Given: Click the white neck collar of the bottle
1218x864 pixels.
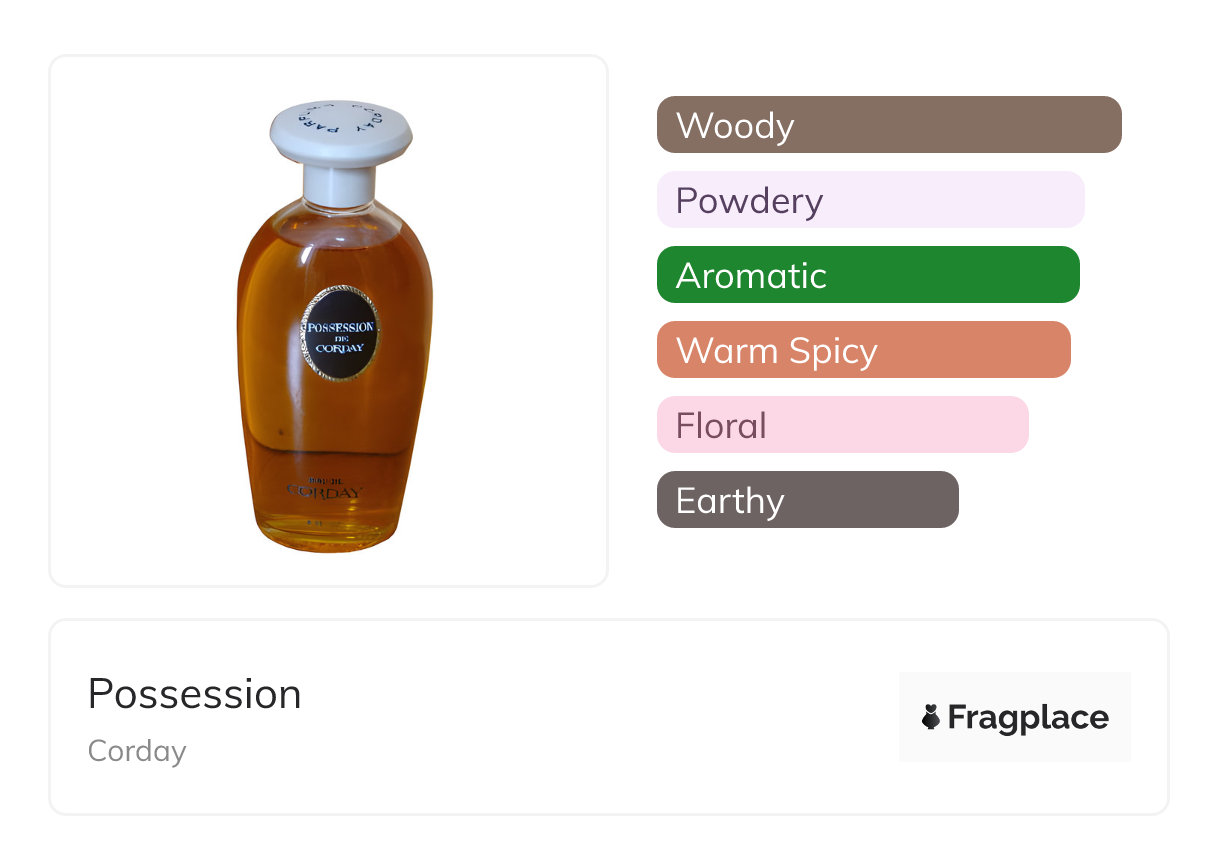Looking at the screenshot, I should coord(340,183).
